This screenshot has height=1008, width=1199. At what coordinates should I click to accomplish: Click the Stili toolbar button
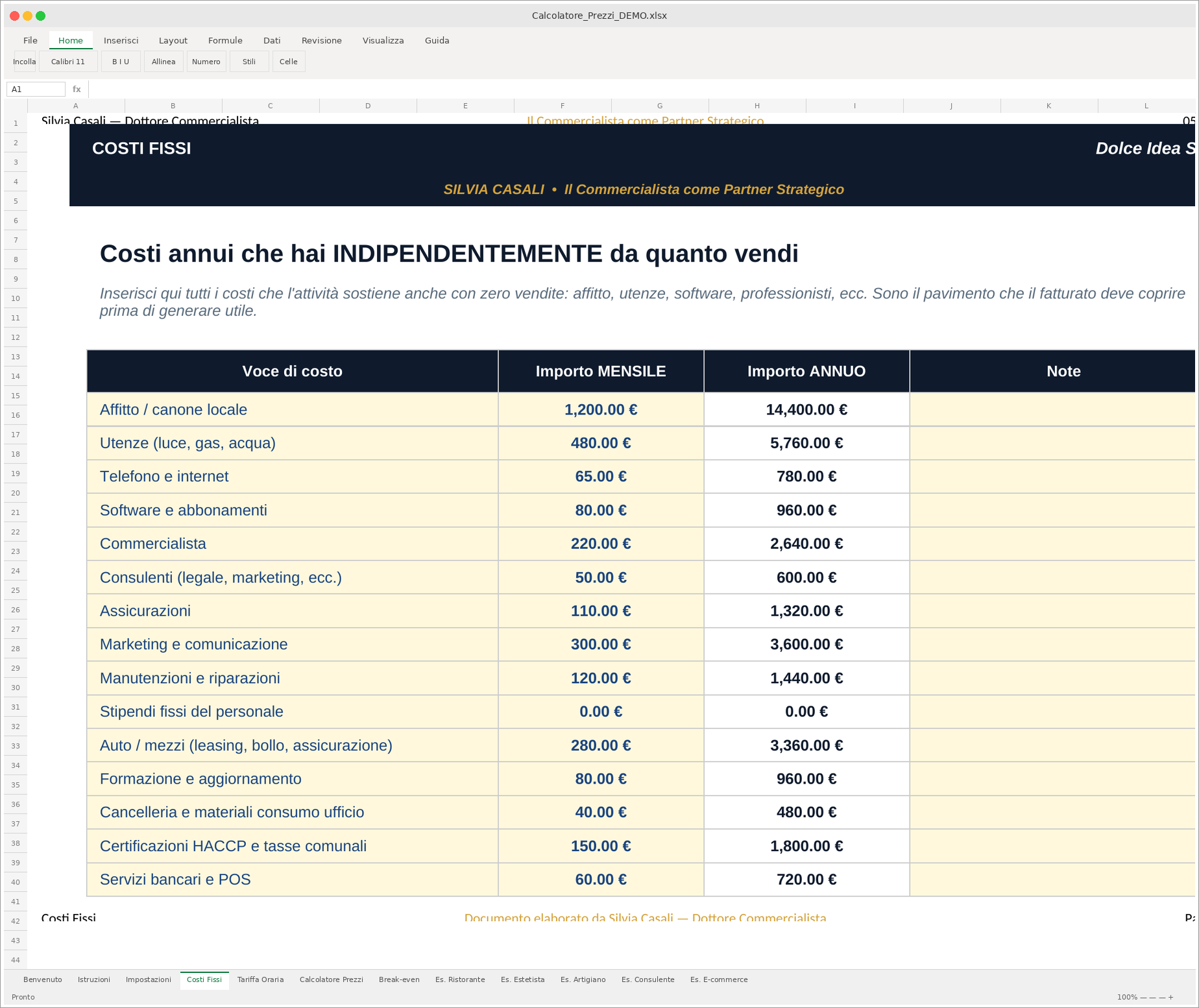249,62
